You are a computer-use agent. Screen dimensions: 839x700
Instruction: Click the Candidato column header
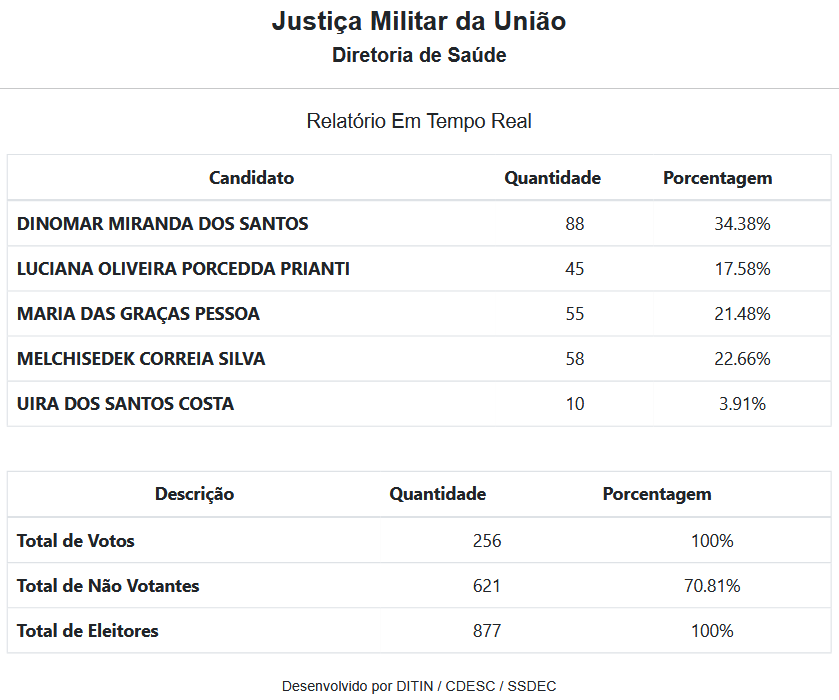coord(251,178)
